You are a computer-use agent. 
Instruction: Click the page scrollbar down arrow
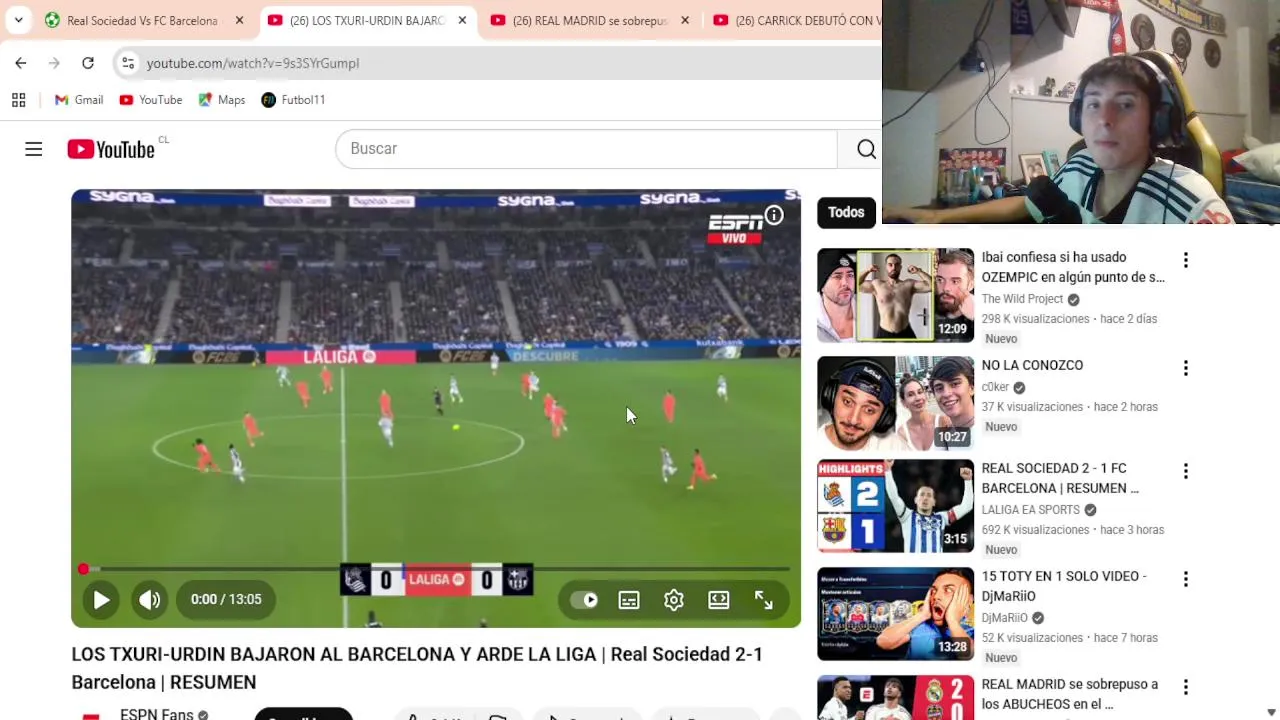pos(1271,712)
